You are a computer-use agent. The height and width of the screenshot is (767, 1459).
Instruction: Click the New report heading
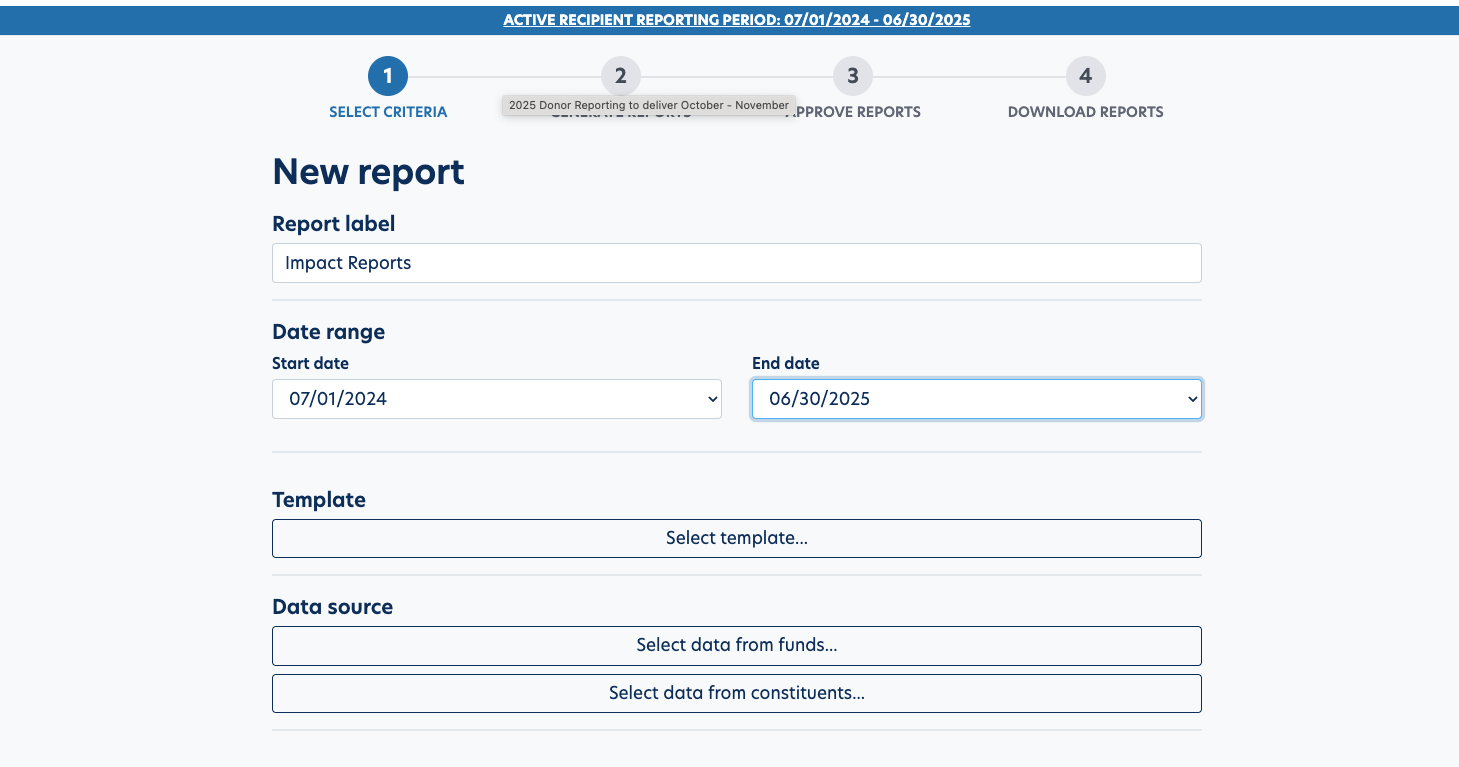click(368, 172)
